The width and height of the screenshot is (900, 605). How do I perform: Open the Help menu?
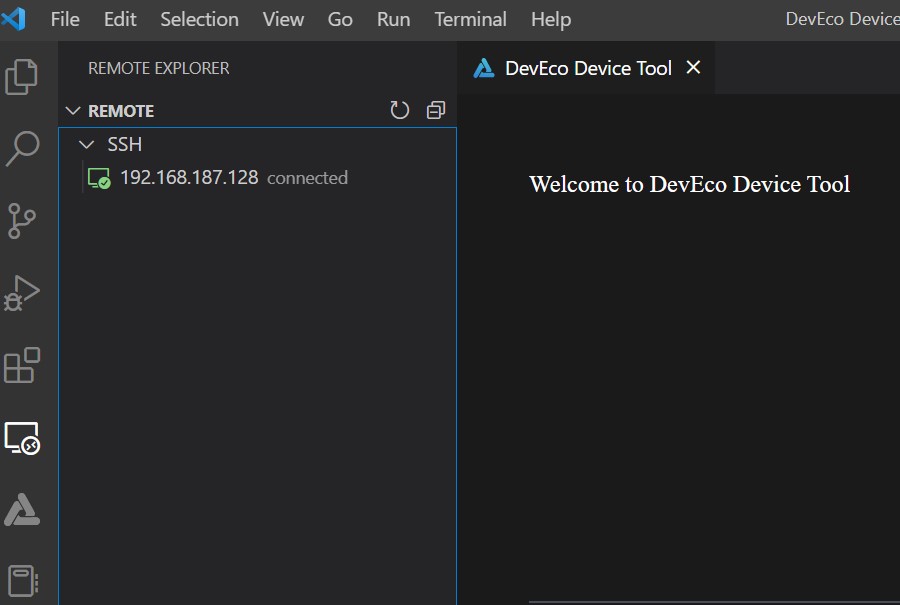pyautogui.click(x=551, y=19)
